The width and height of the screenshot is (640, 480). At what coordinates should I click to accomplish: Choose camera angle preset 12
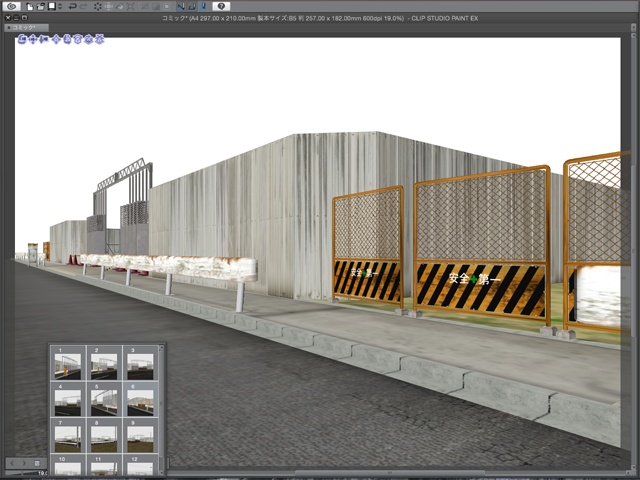tap(140, 465)
